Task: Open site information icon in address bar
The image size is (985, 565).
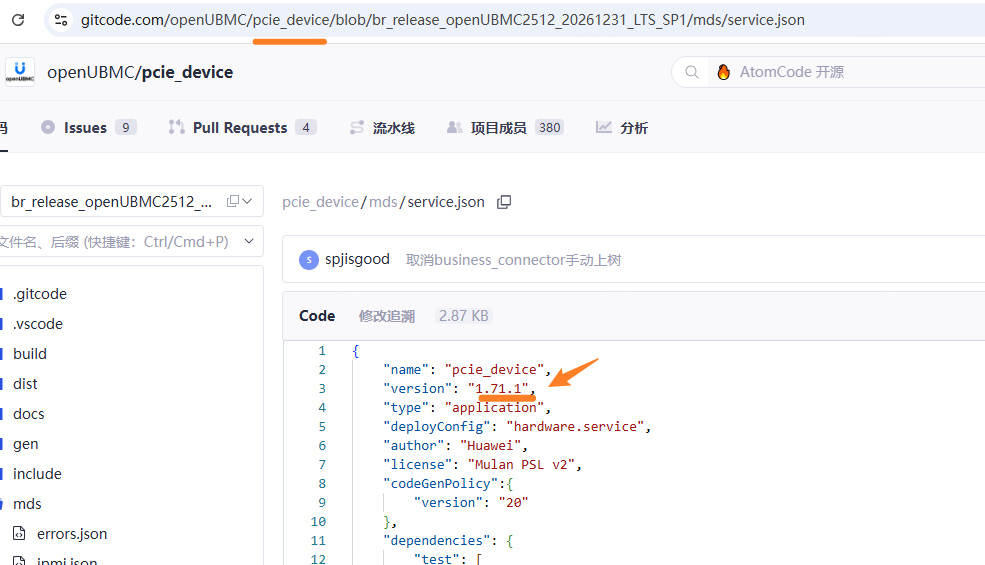Action: coord(61,20)
